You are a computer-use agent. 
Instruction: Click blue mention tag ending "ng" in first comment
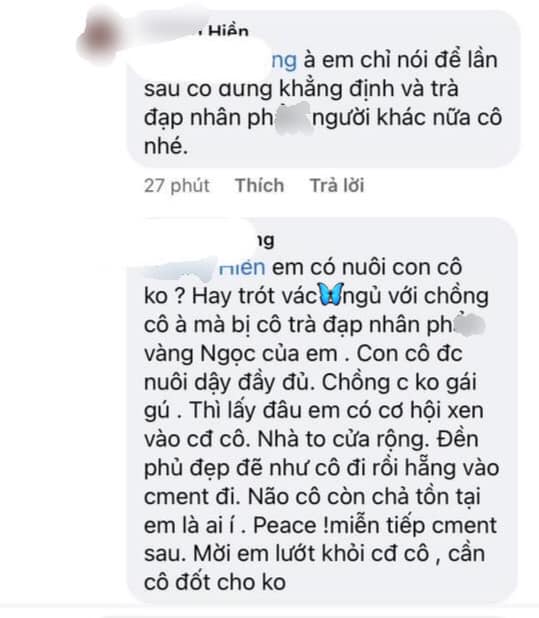pyautogui.click(x=284, y=61)
